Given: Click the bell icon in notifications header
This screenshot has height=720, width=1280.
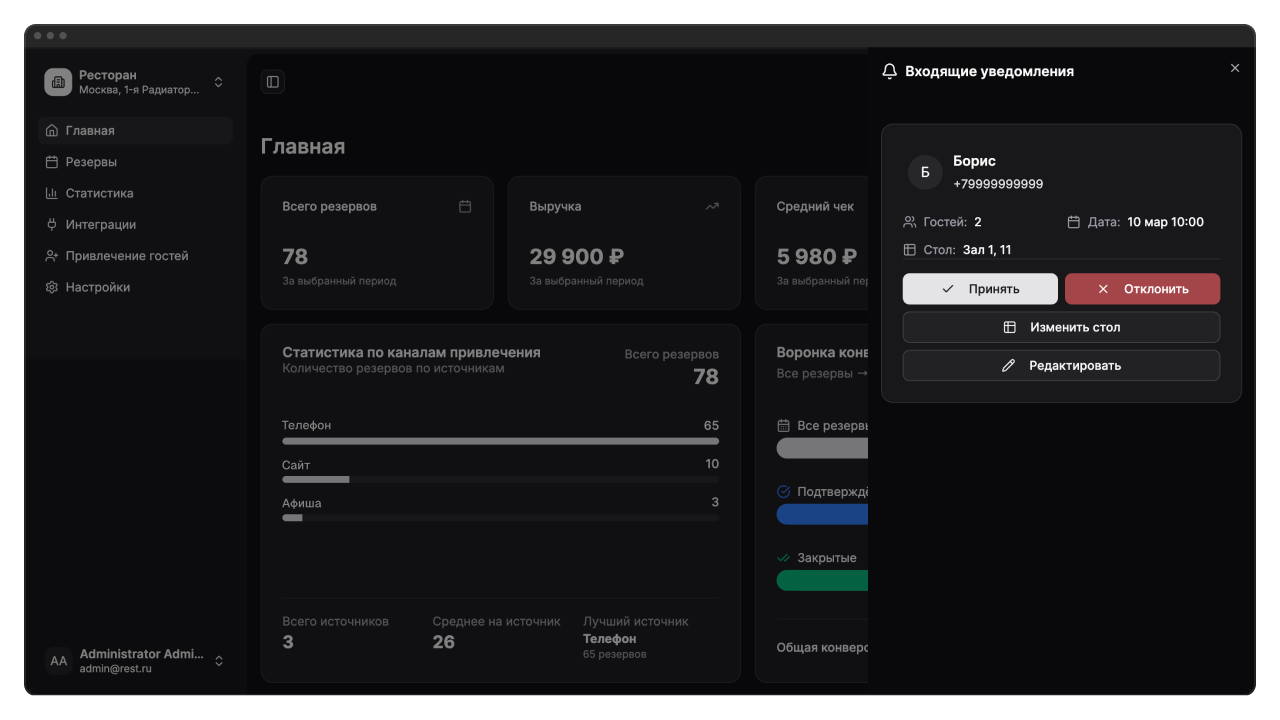Looking at the screenshot, I should click(x=889, y=72).
